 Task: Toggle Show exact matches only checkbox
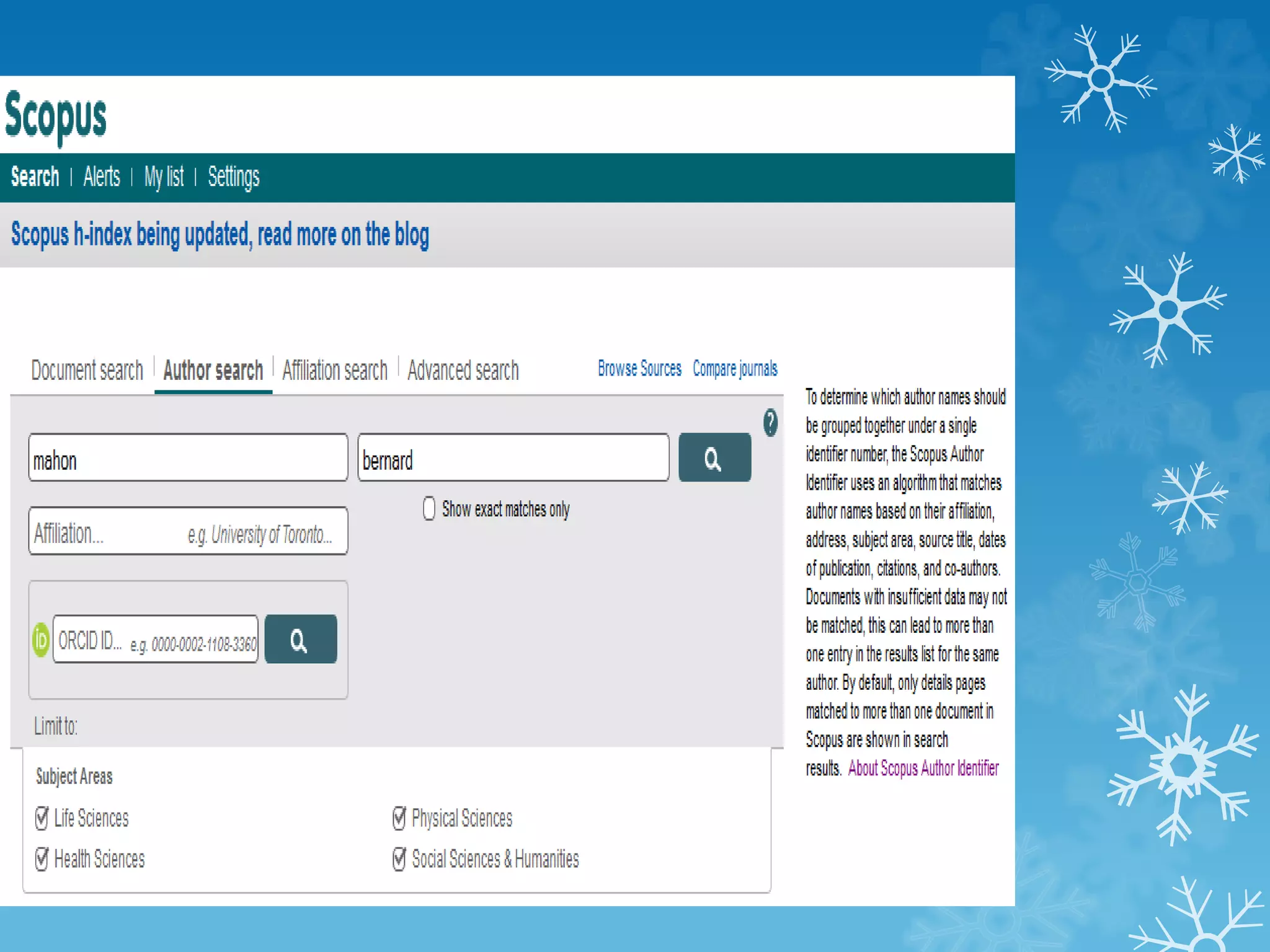(429, 508)
